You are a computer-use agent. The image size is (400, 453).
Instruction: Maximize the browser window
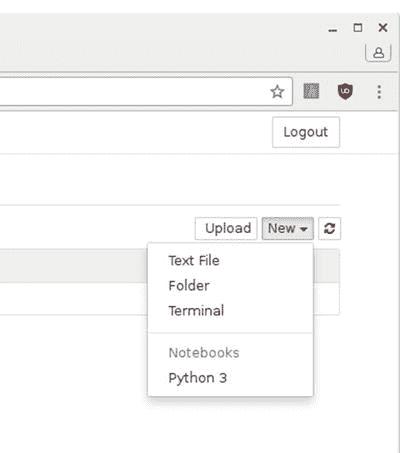point(358,28)
